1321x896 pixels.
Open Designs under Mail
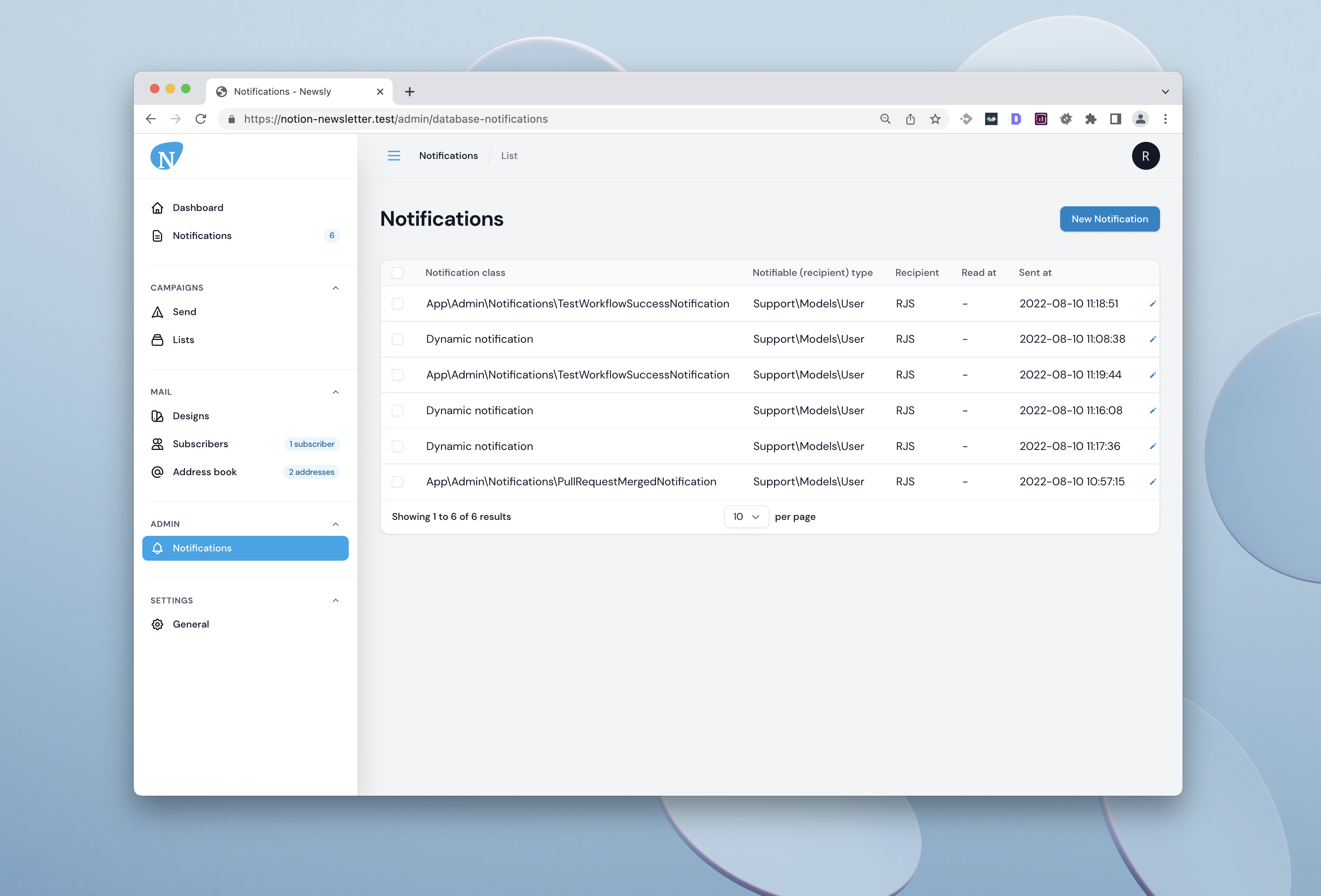245,416
